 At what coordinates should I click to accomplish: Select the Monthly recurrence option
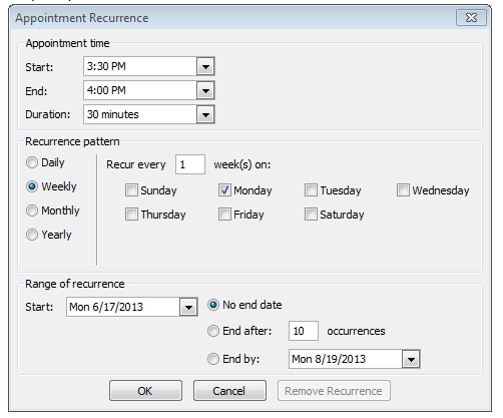(x=32, y=211)
